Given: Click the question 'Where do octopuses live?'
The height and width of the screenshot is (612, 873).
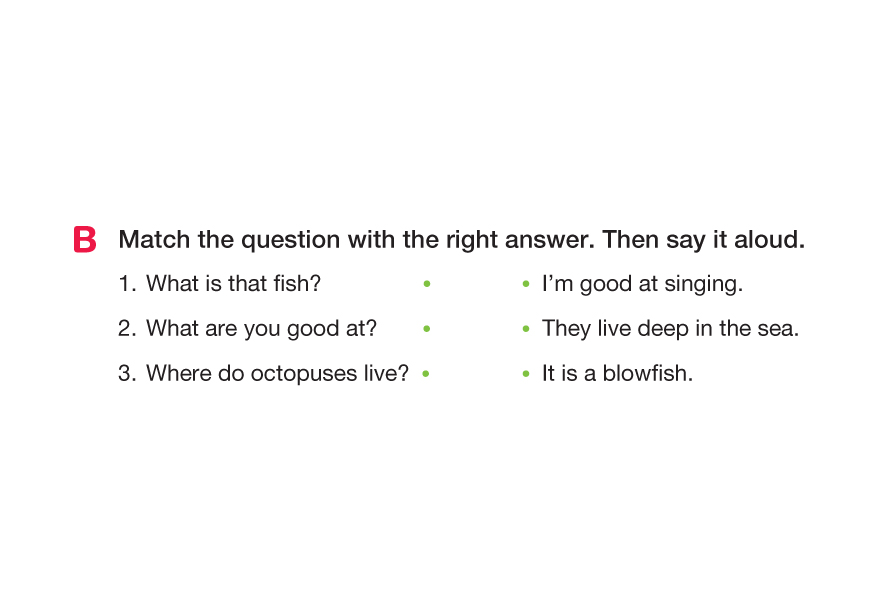Looking at the screenshot, I should pyautogui.click(x=277, y=373).
